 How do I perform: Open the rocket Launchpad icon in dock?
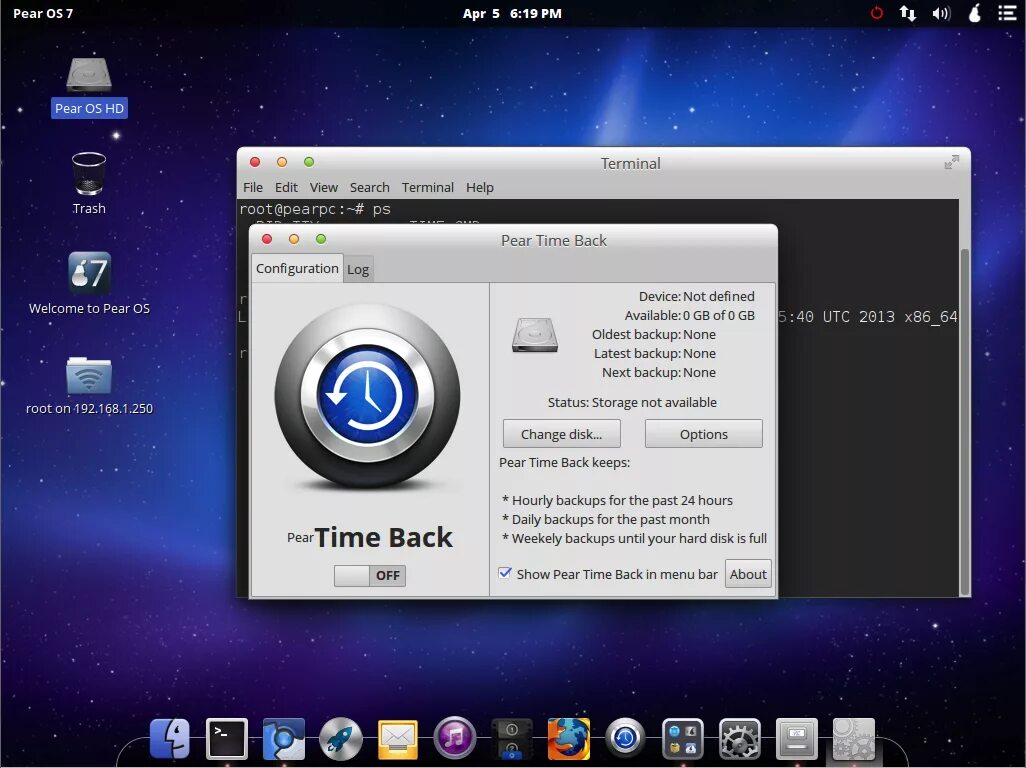point(341,739)
